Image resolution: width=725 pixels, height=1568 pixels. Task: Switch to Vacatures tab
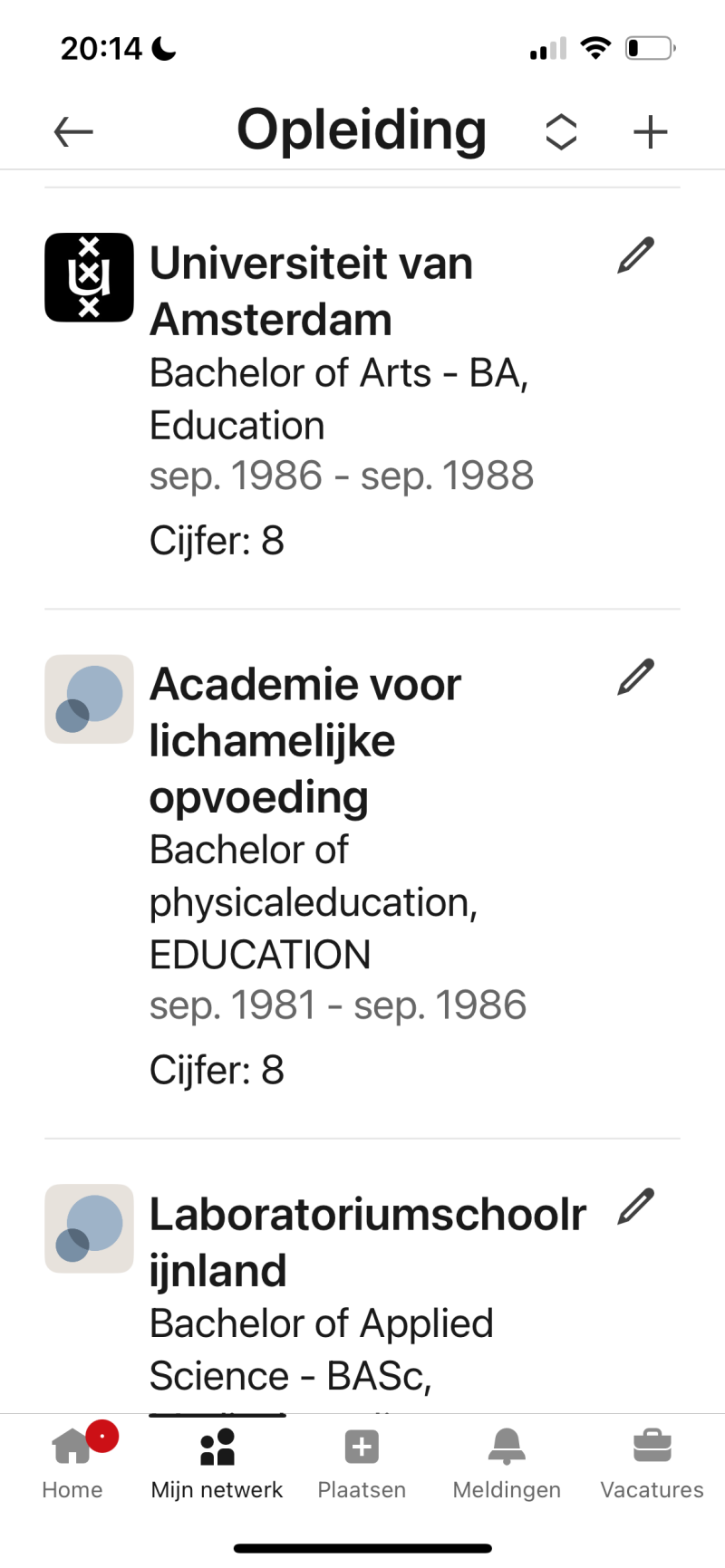pos(652,1462)
